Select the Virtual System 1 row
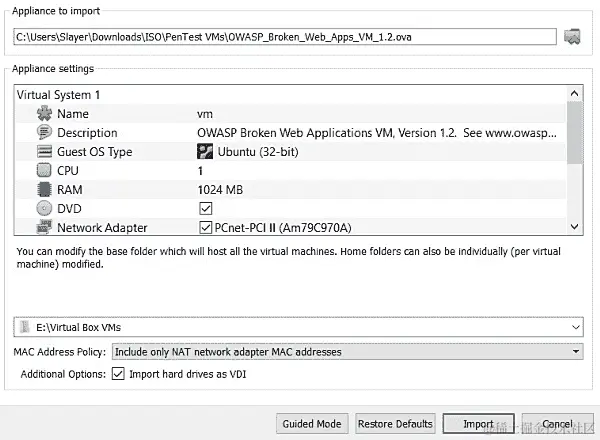 tap(290, 95)
